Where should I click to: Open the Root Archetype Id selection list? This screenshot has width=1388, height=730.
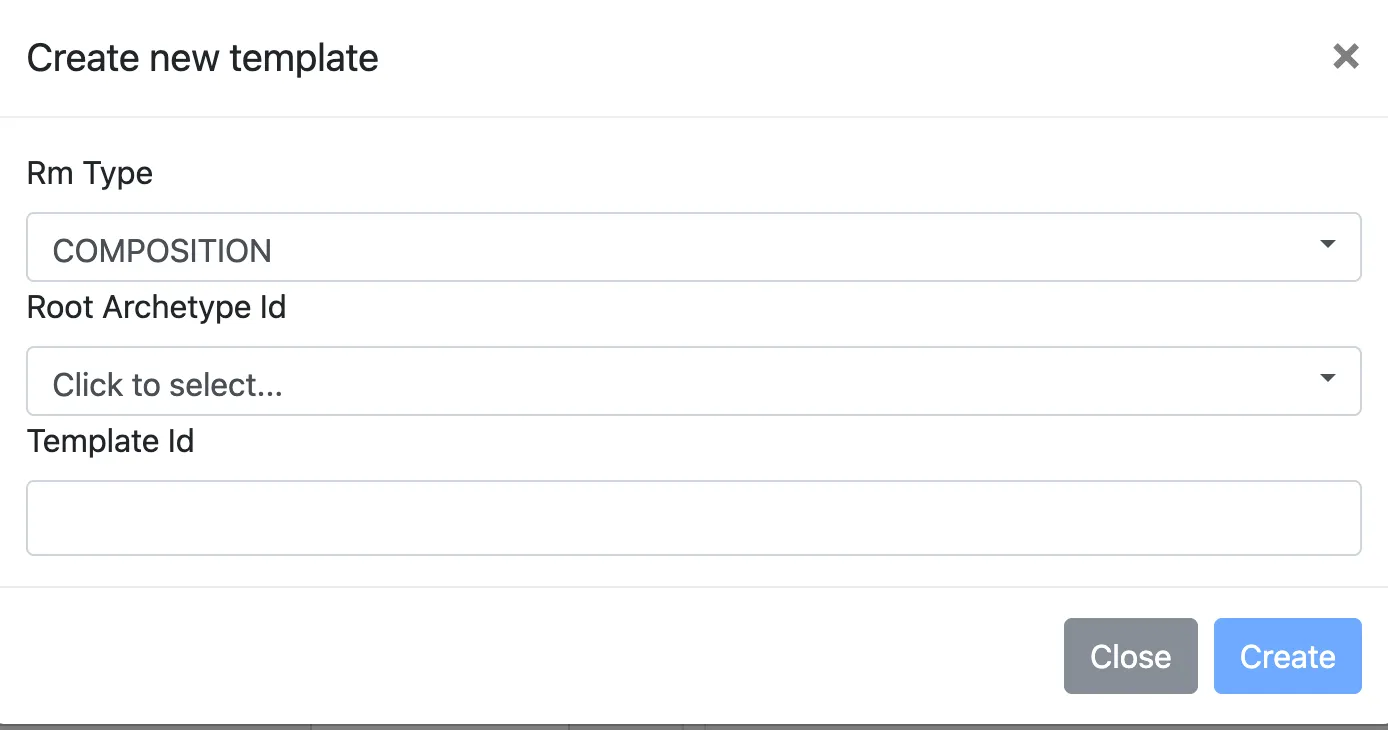694,381
